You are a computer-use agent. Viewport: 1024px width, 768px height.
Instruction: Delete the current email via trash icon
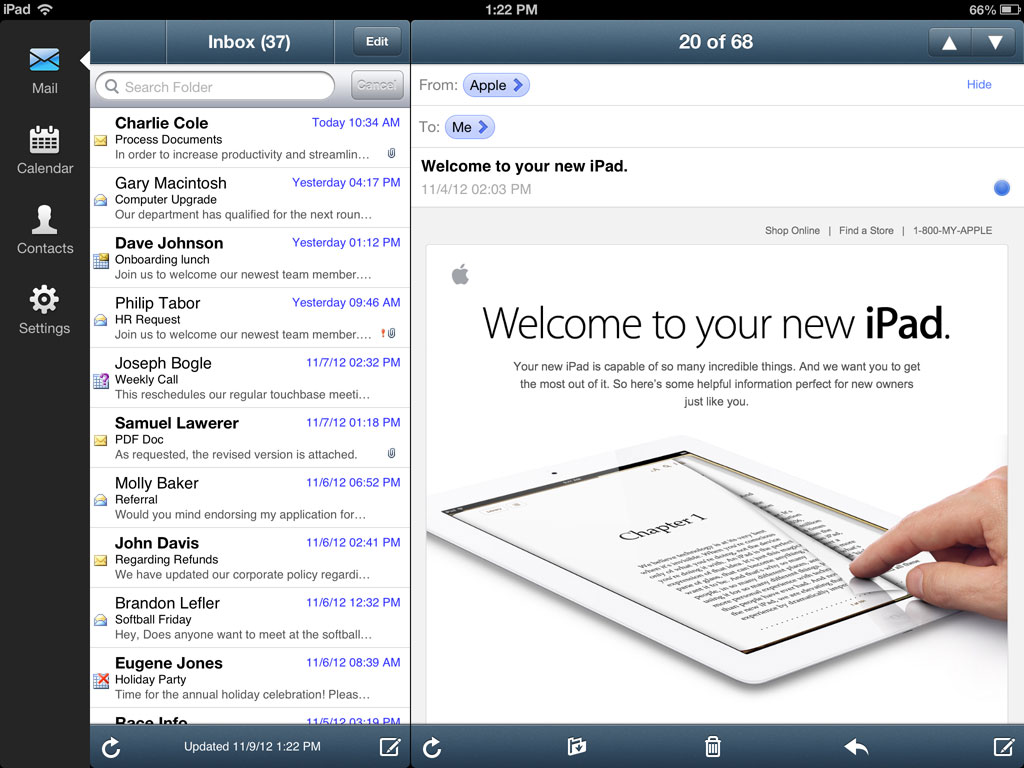coord(712,747)
